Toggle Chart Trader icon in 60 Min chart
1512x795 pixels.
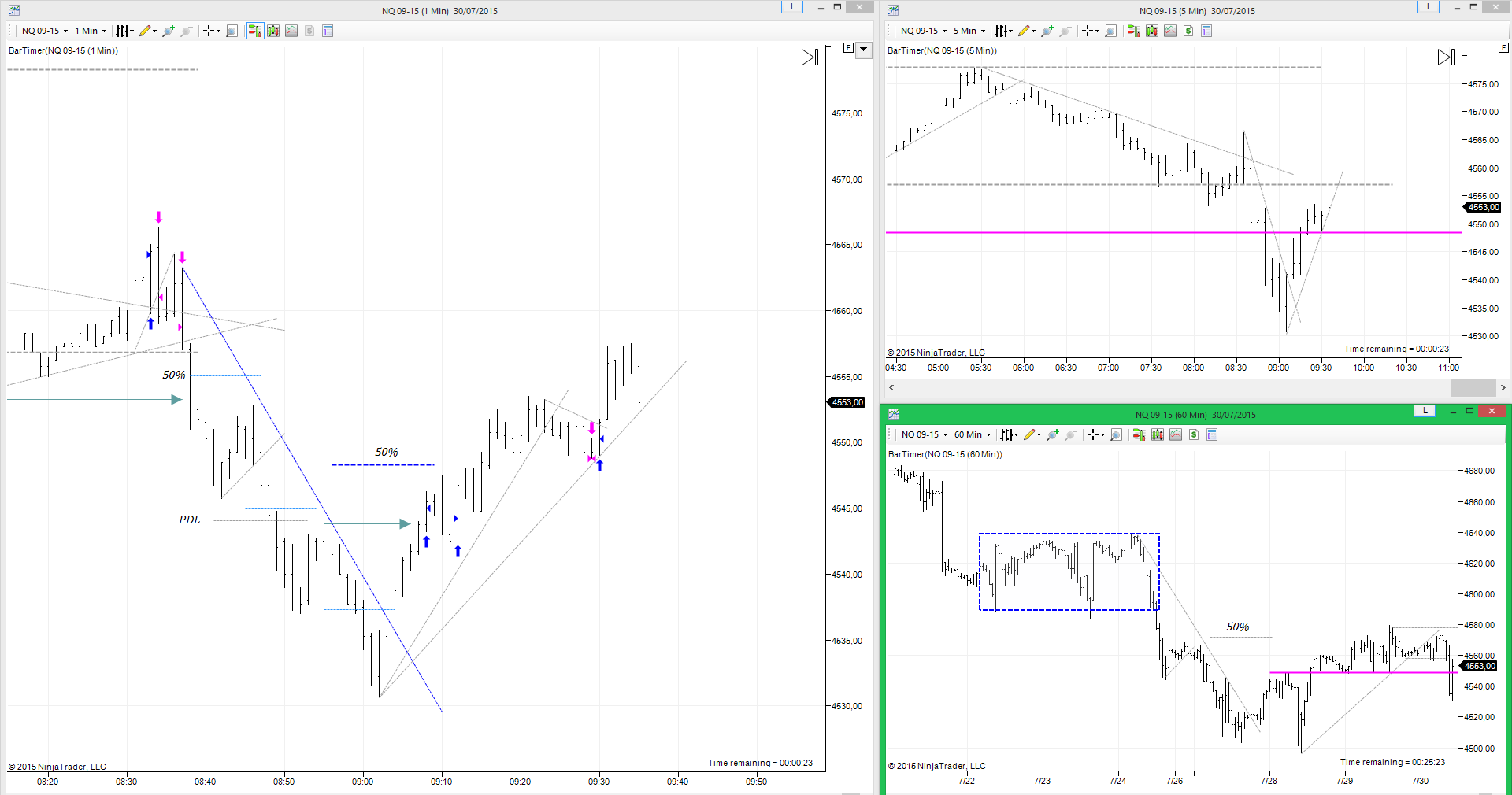[x=1139, y=434]
